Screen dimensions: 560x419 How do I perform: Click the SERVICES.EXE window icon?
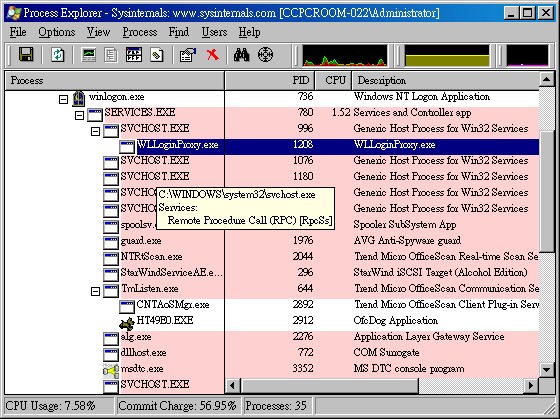click(95, 115)
